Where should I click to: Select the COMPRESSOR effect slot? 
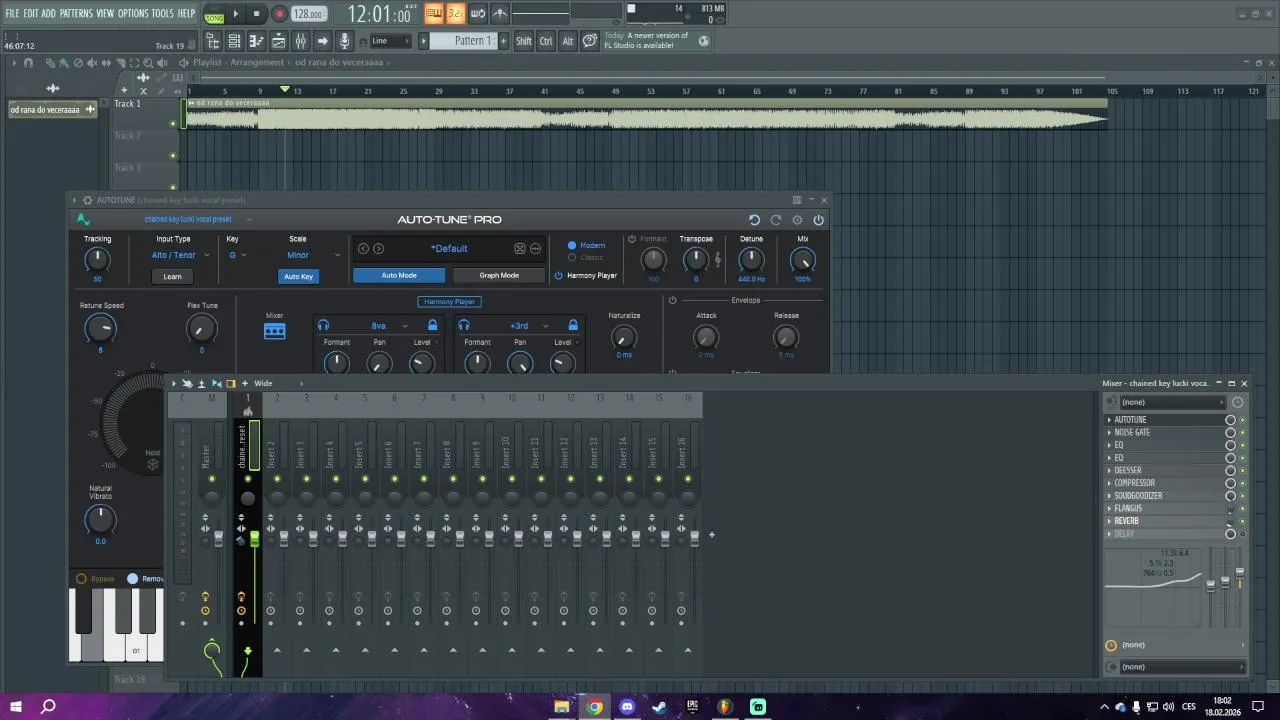1164,483
